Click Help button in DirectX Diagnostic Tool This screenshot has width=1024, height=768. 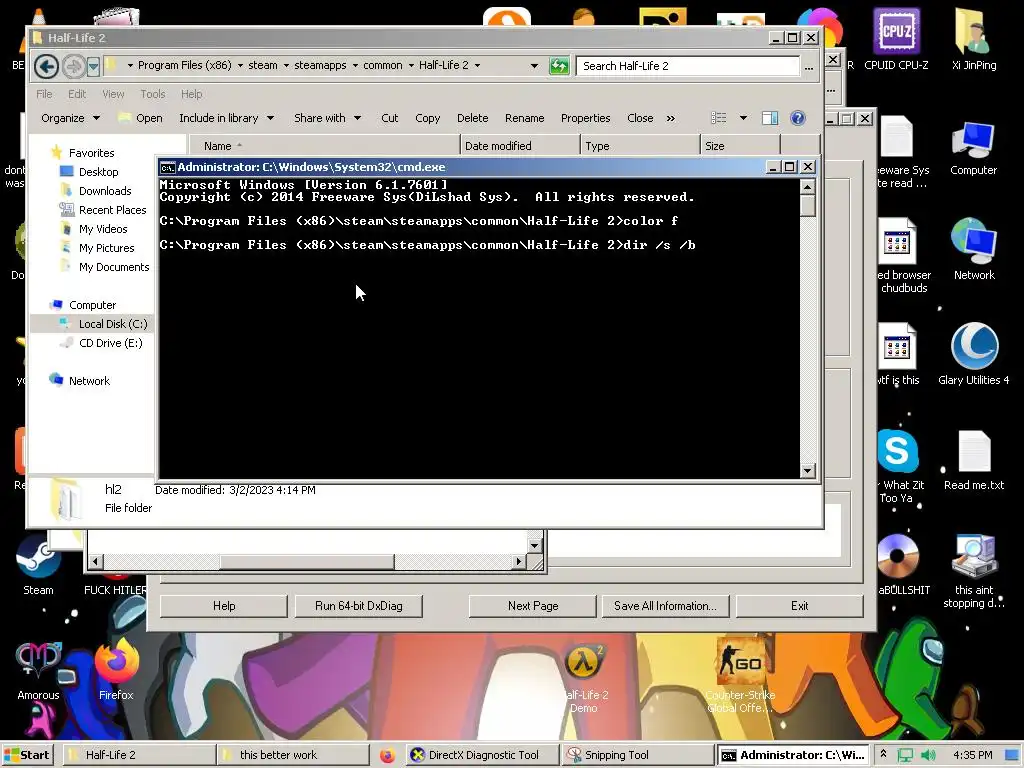point(224,606)
